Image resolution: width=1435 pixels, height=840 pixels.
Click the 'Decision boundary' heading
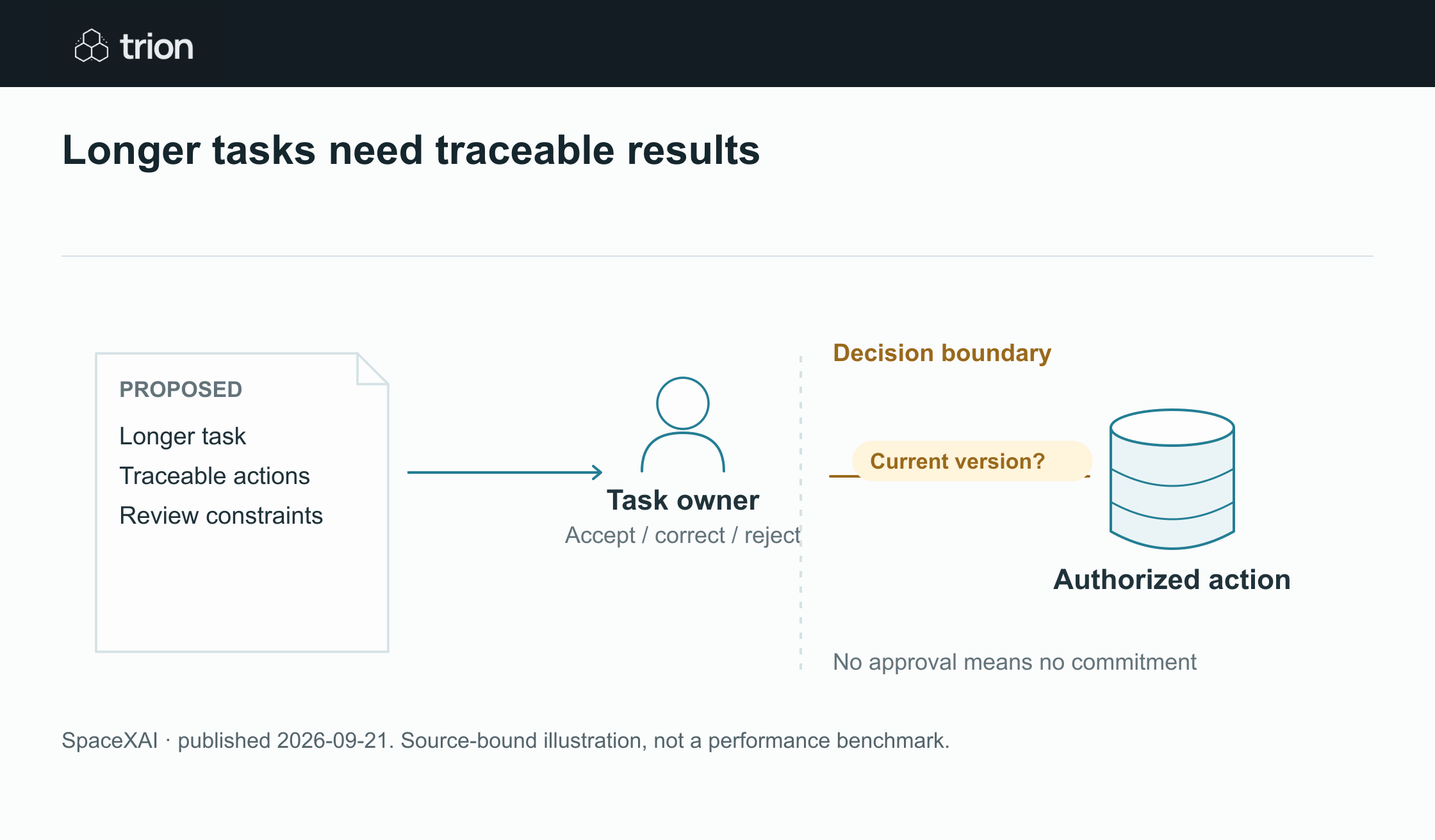[x=942, y=353]
